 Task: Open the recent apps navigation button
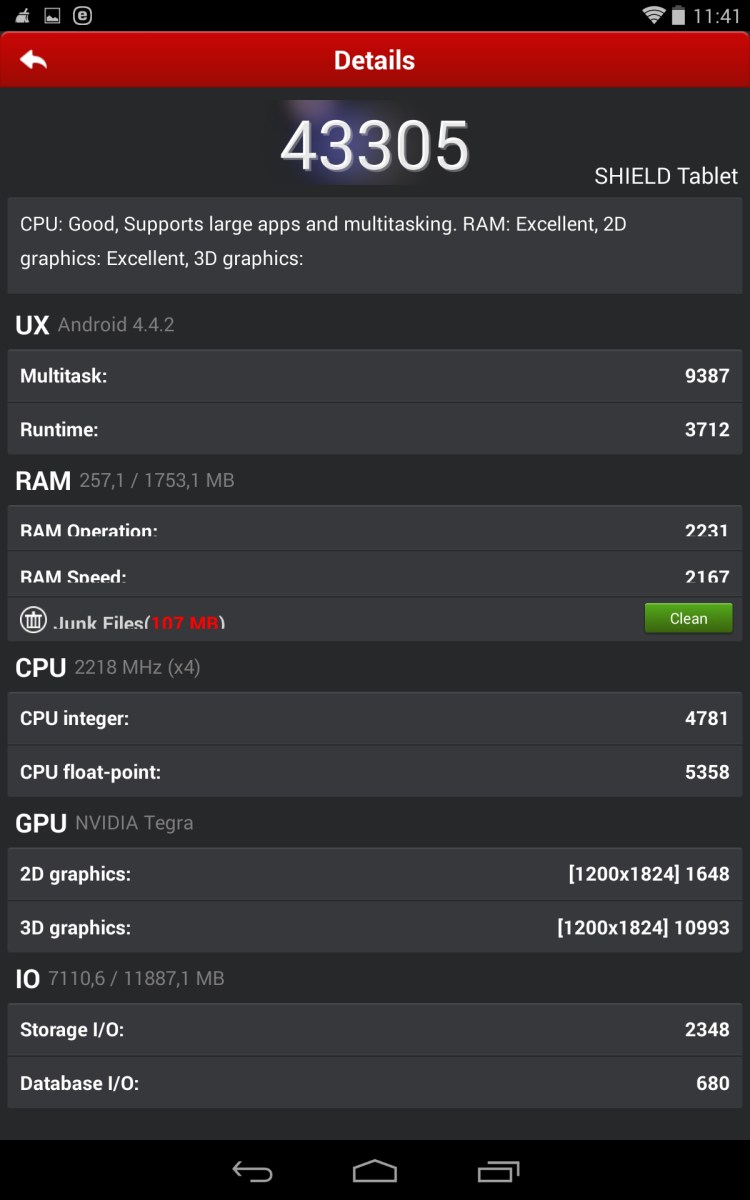498,1170
